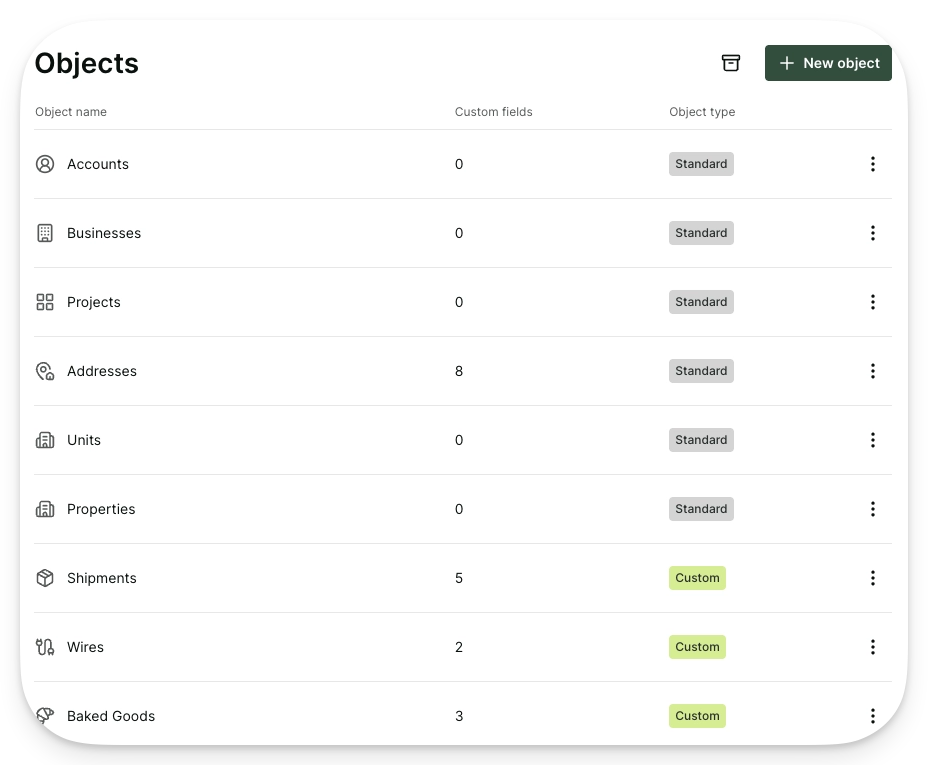Click the Object type column header

pos(702,112)
